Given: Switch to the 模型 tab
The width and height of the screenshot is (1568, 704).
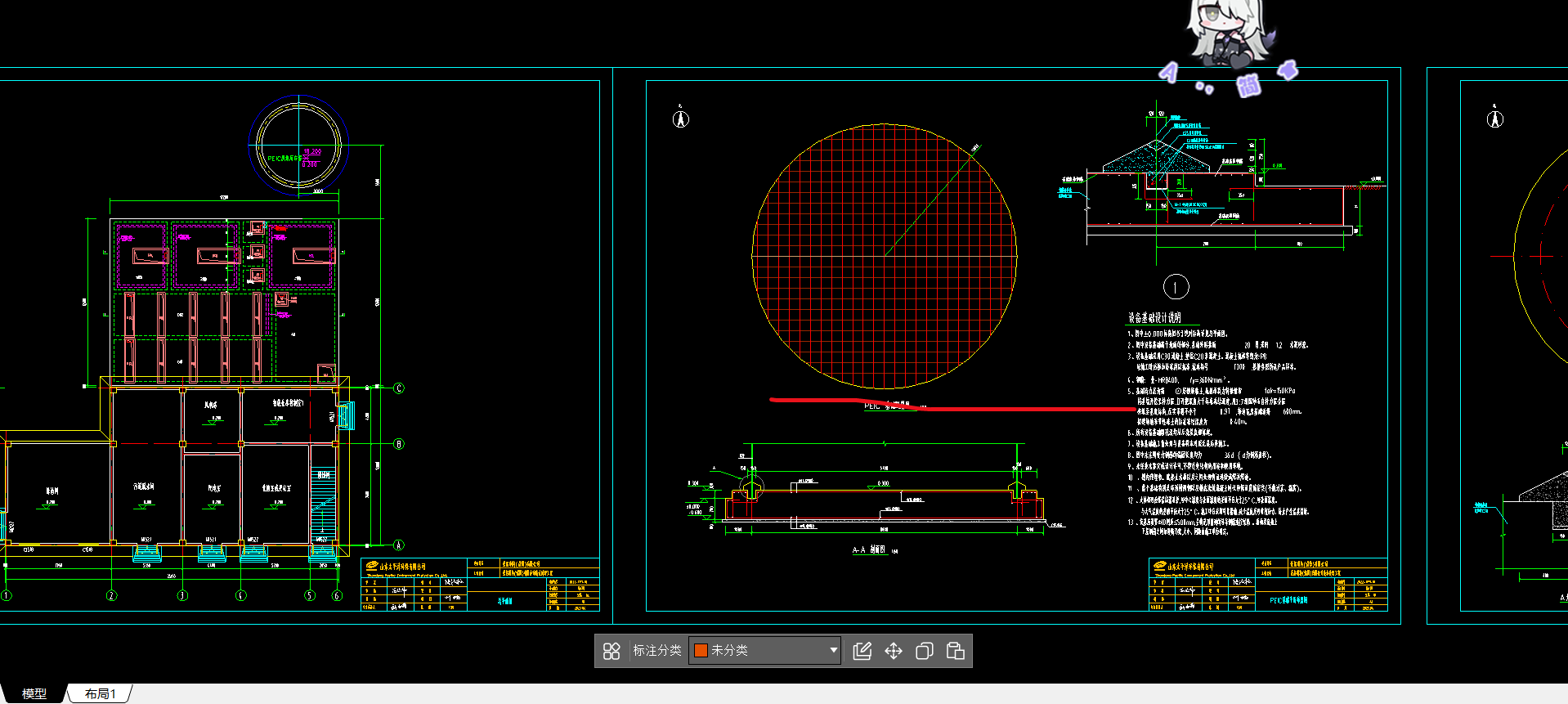Looking at the screenshot, I should (34, 693).
